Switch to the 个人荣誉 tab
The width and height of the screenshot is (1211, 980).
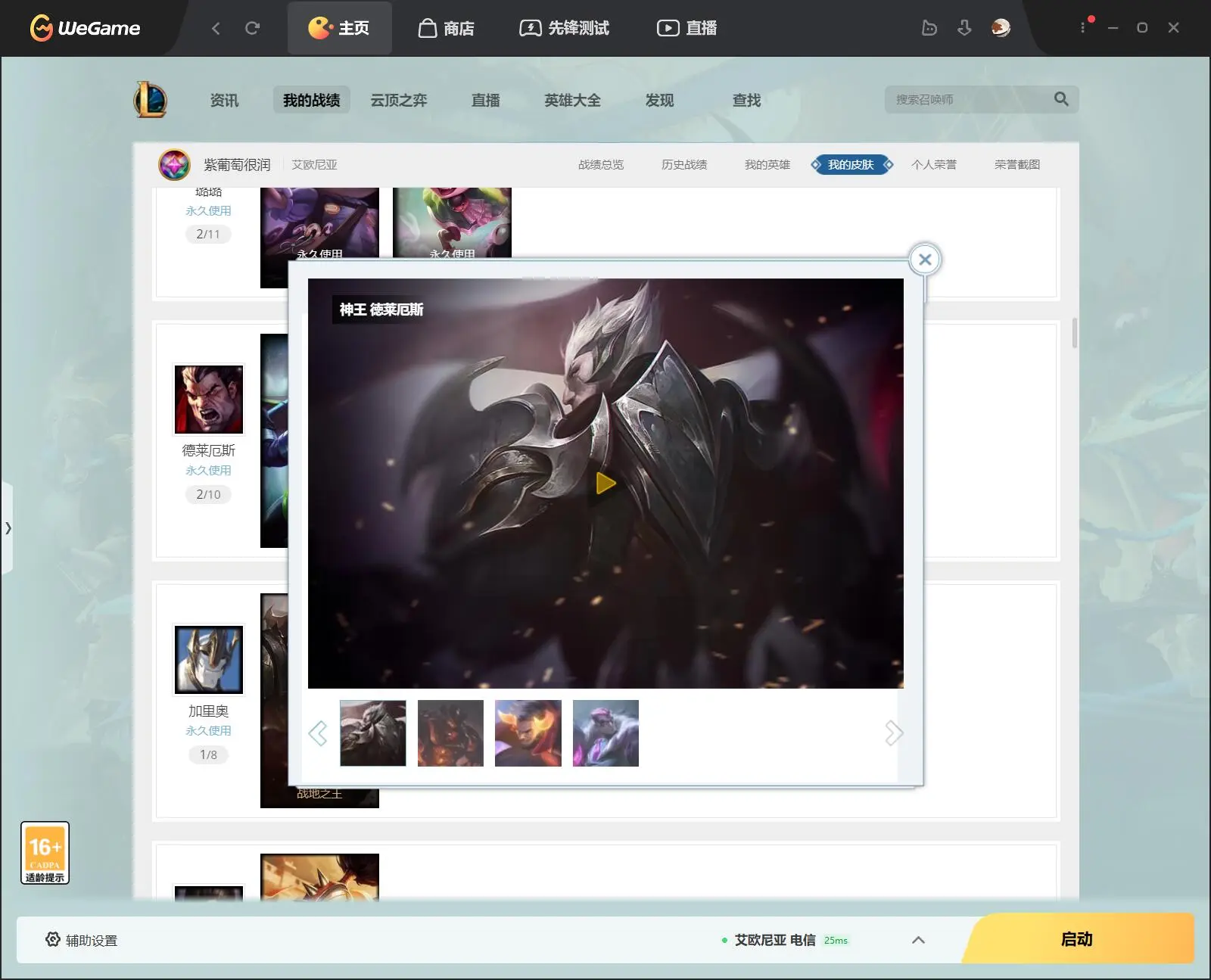934,164
